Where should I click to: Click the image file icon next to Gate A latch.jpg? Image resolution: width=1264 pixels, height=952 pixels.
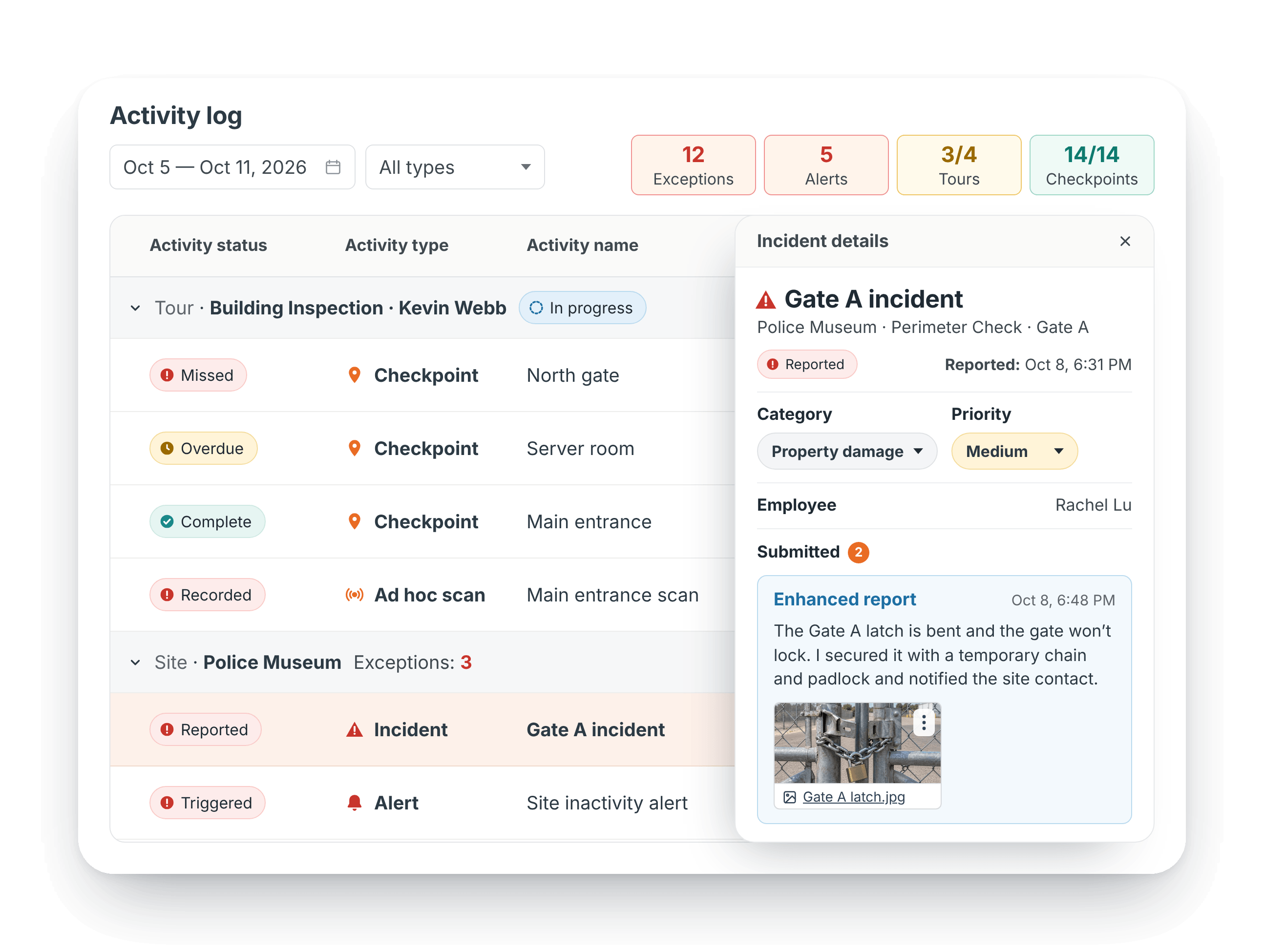(790, 797)
